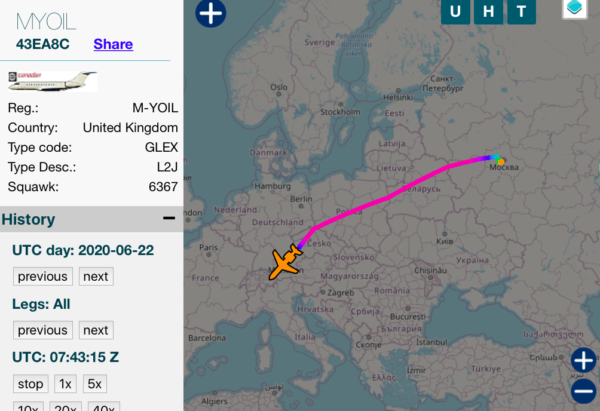Click the orange aircraft icon on map
This screenshot has height=411, width=600.
point(284,262)
